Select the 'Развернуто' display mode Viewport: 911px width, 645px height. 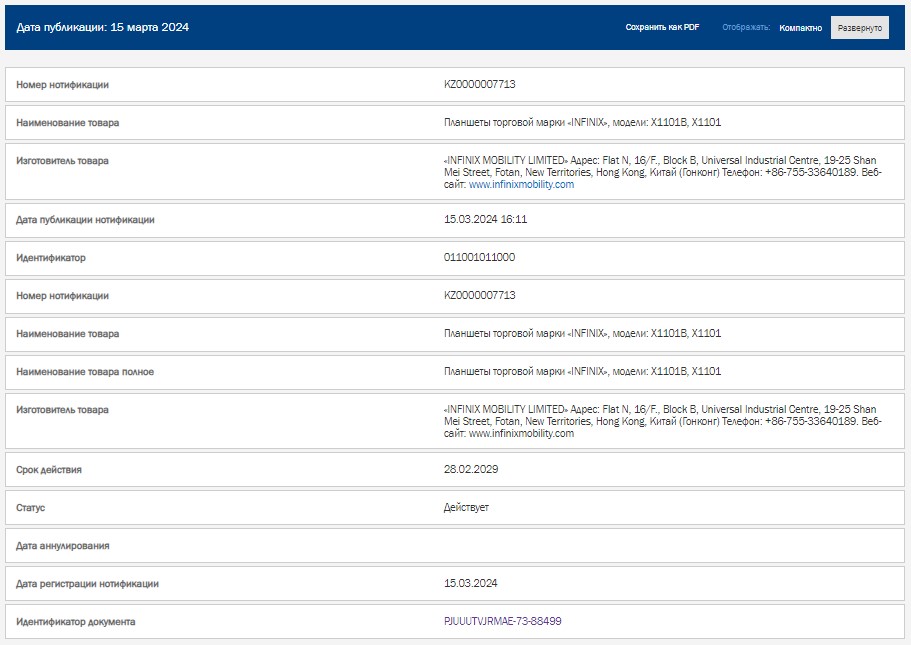coord(860,28)
